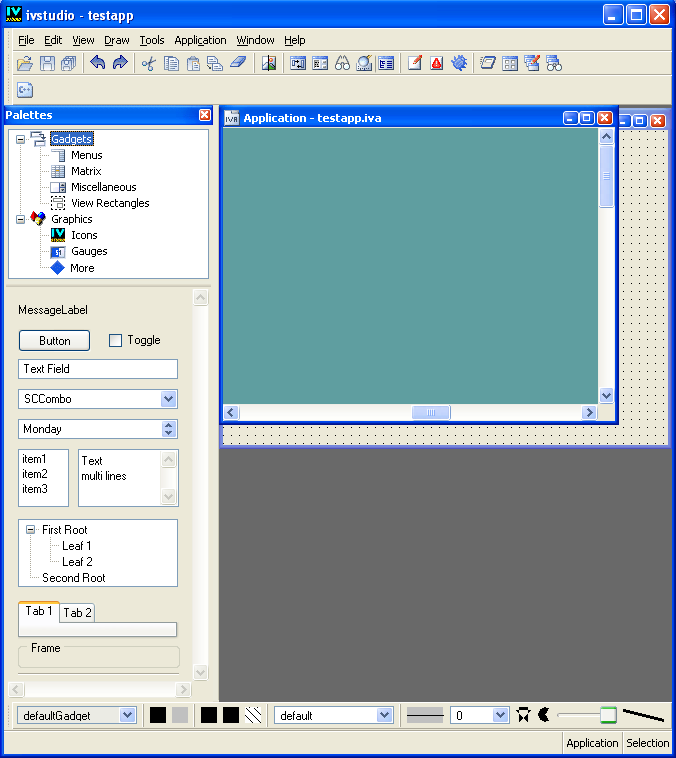Click the binoculars icon in toolbar
This screenshot has height=758, width=676.
click(342, 63)
